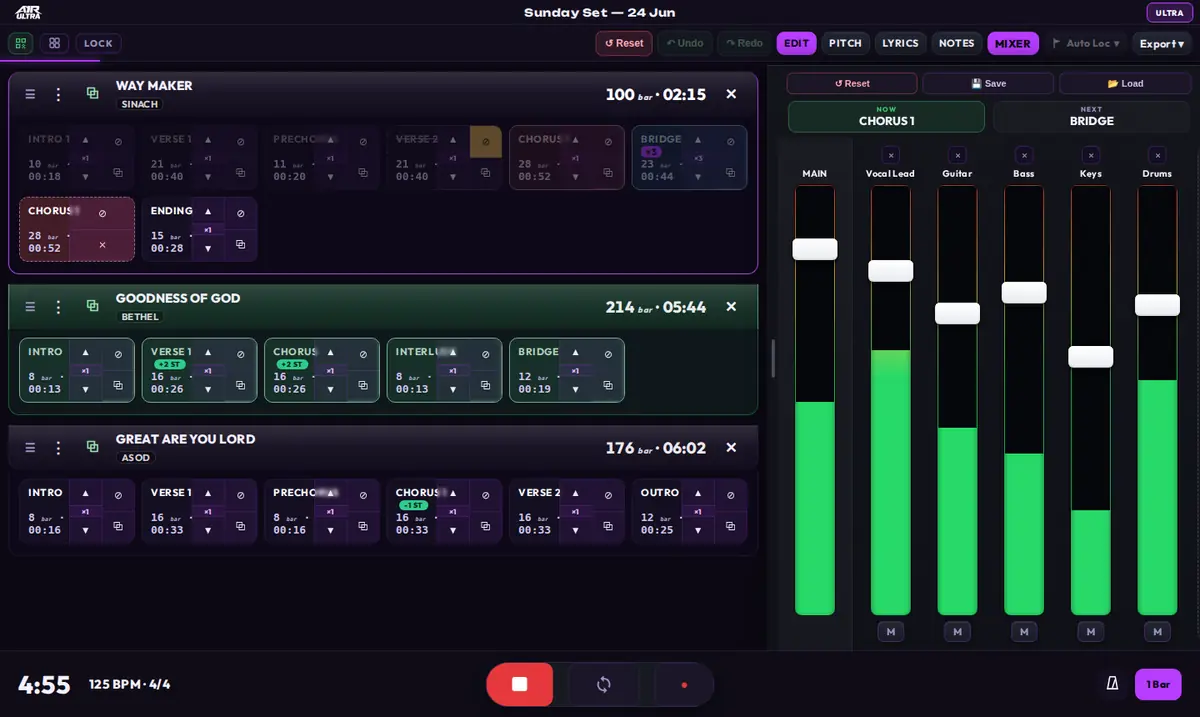
Task: Open the LYRICS tab
Action: [x=900, y=43]
